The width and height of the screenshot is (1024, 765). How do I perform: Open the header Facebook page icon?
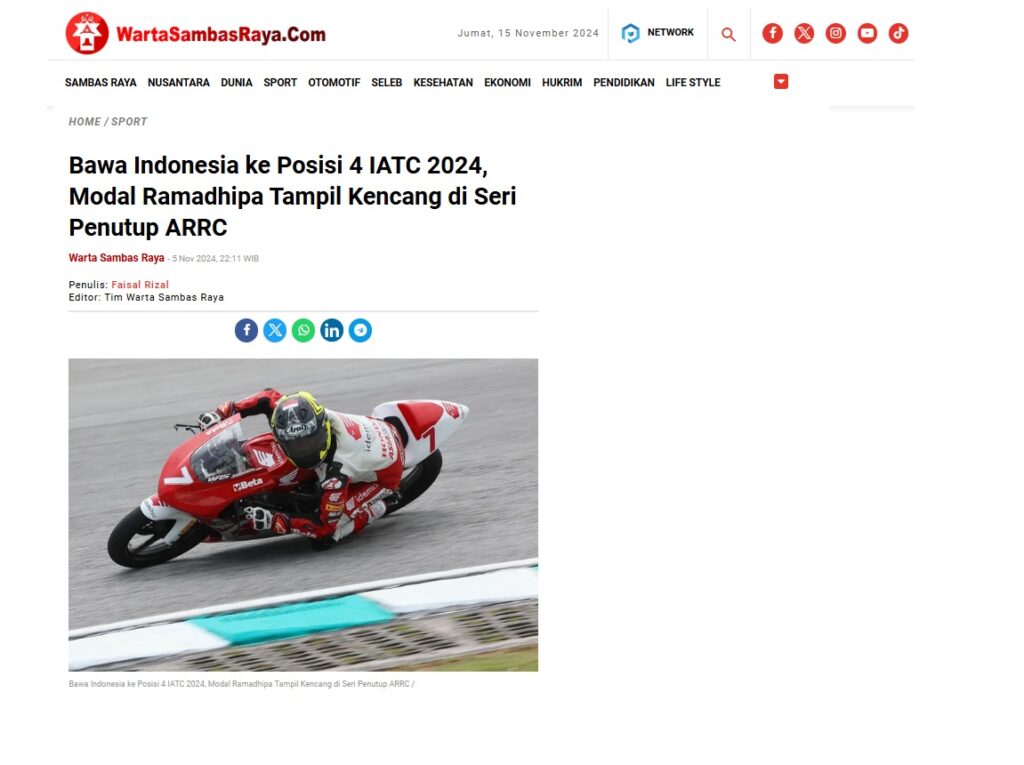772,33
